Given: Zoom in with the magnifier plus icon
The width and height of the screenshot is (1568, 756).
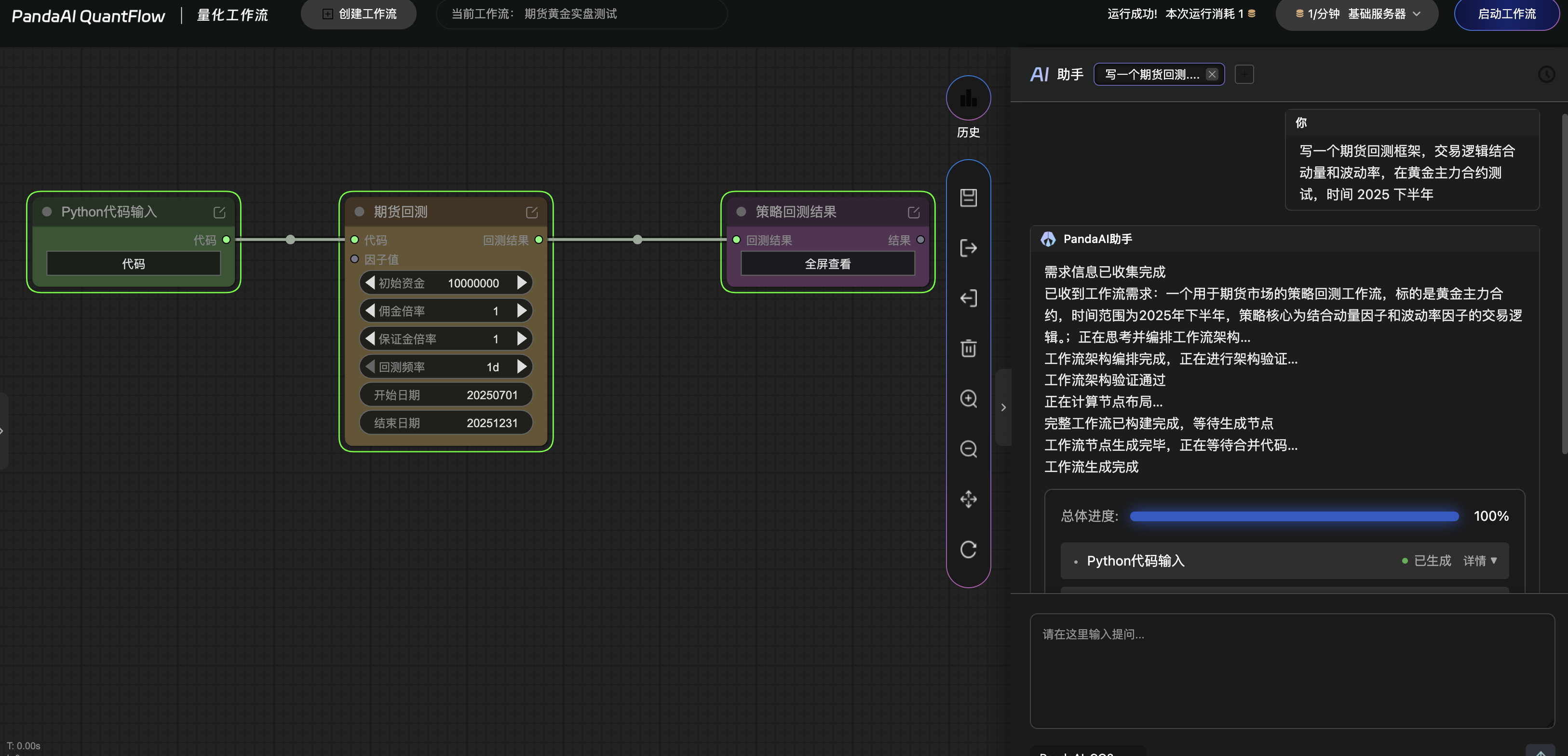Looking at the screenshot, I should tap(968, 399).
